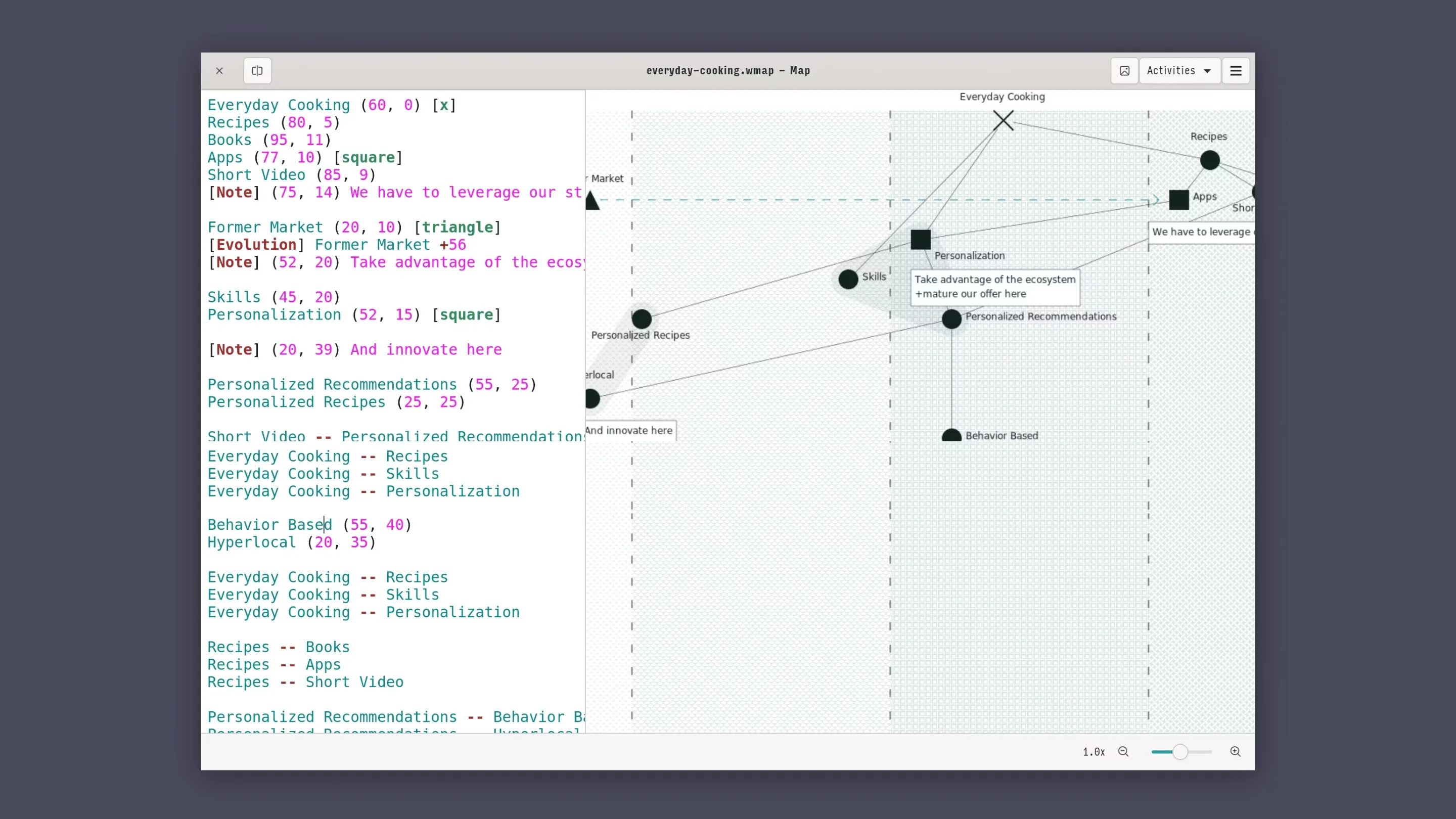Viewport: 1456px width, 819px height.
Task: Click the zoom in magnifier icon
Action: [x=1235, y=751]
